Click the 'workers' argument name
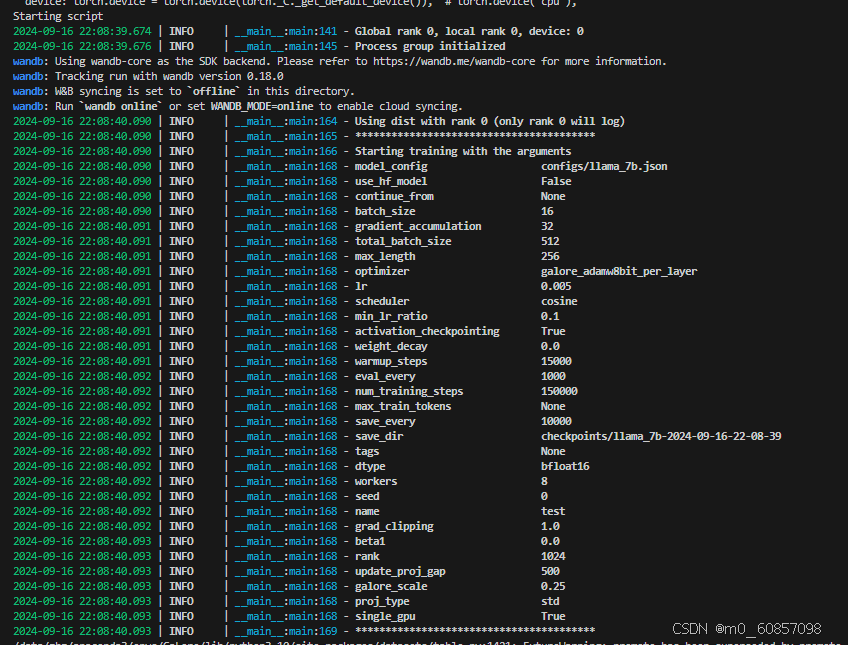 [376, 482]
